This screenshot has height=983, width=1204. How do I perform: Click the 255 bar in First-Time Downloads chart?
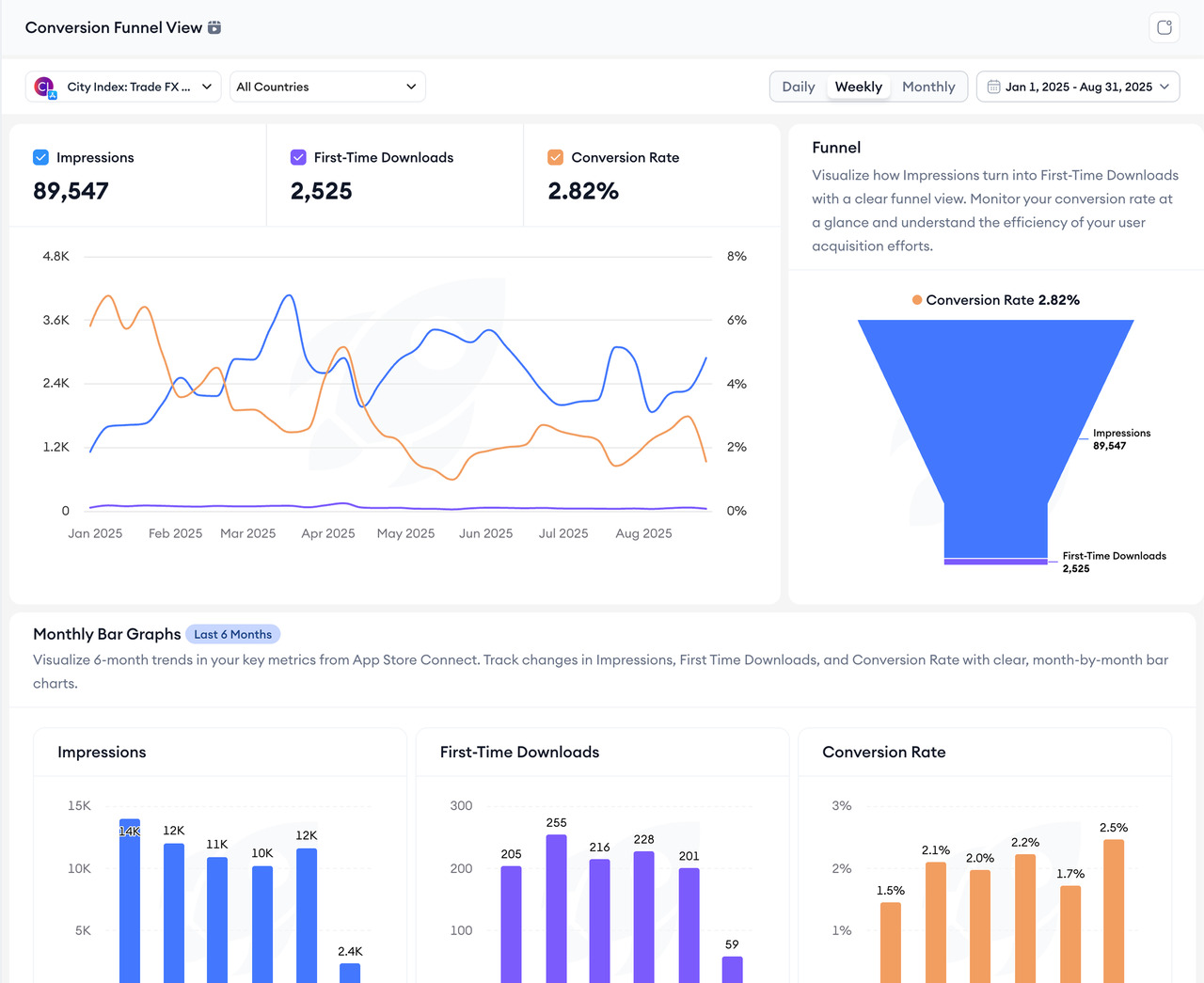[556, 908]
